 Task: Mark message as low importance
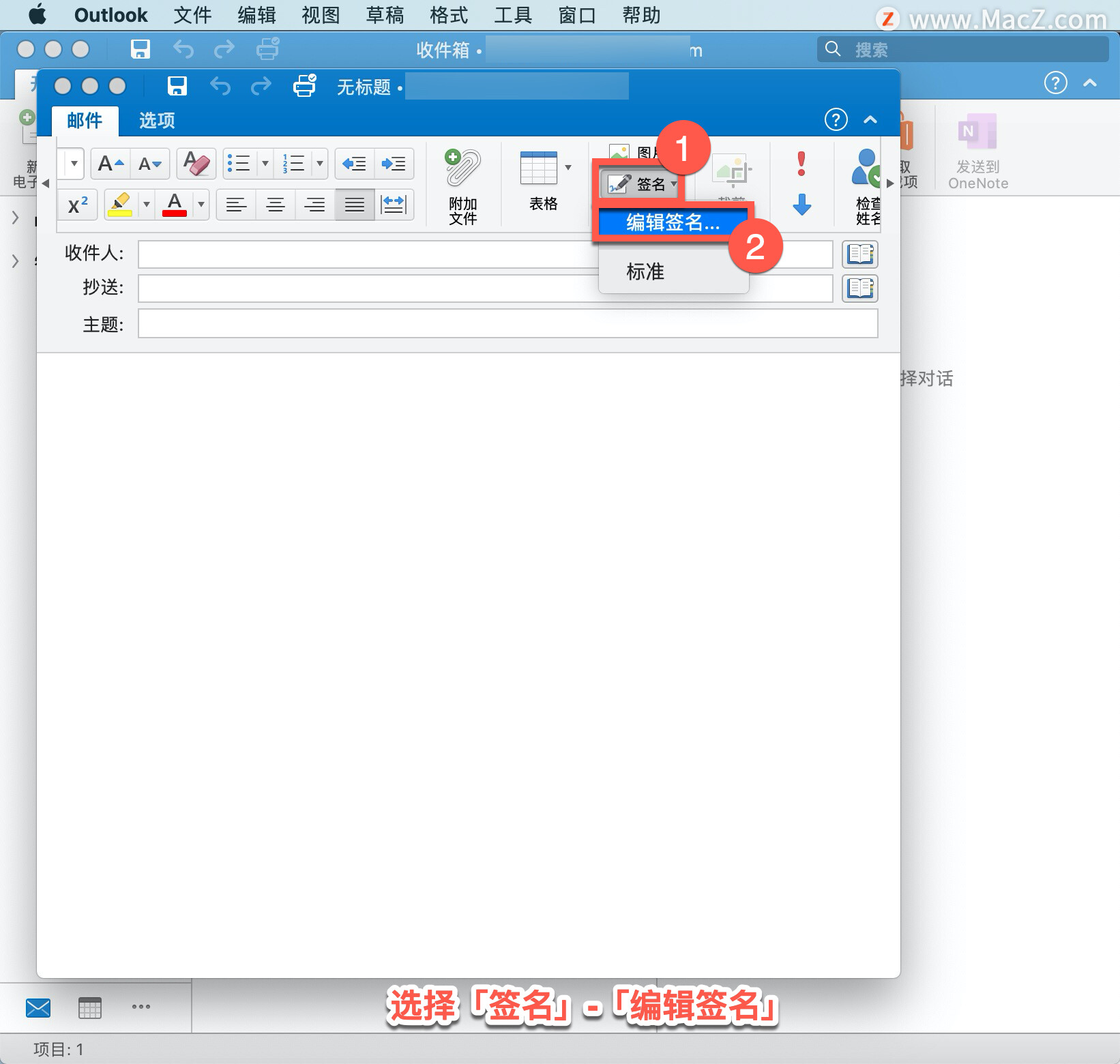pos(802,204)
